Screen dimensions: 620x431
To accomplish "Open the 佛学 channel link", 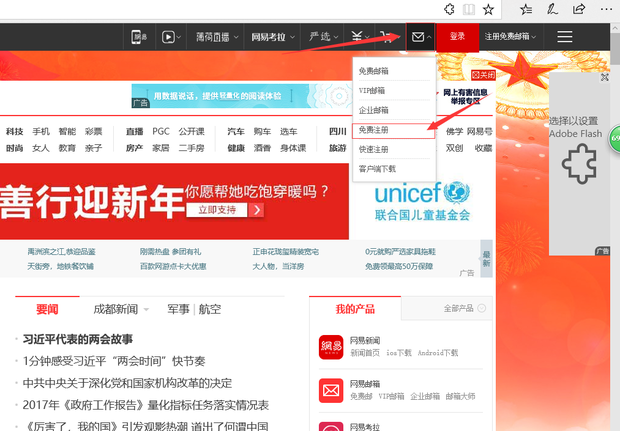I will tap(454, 132).
